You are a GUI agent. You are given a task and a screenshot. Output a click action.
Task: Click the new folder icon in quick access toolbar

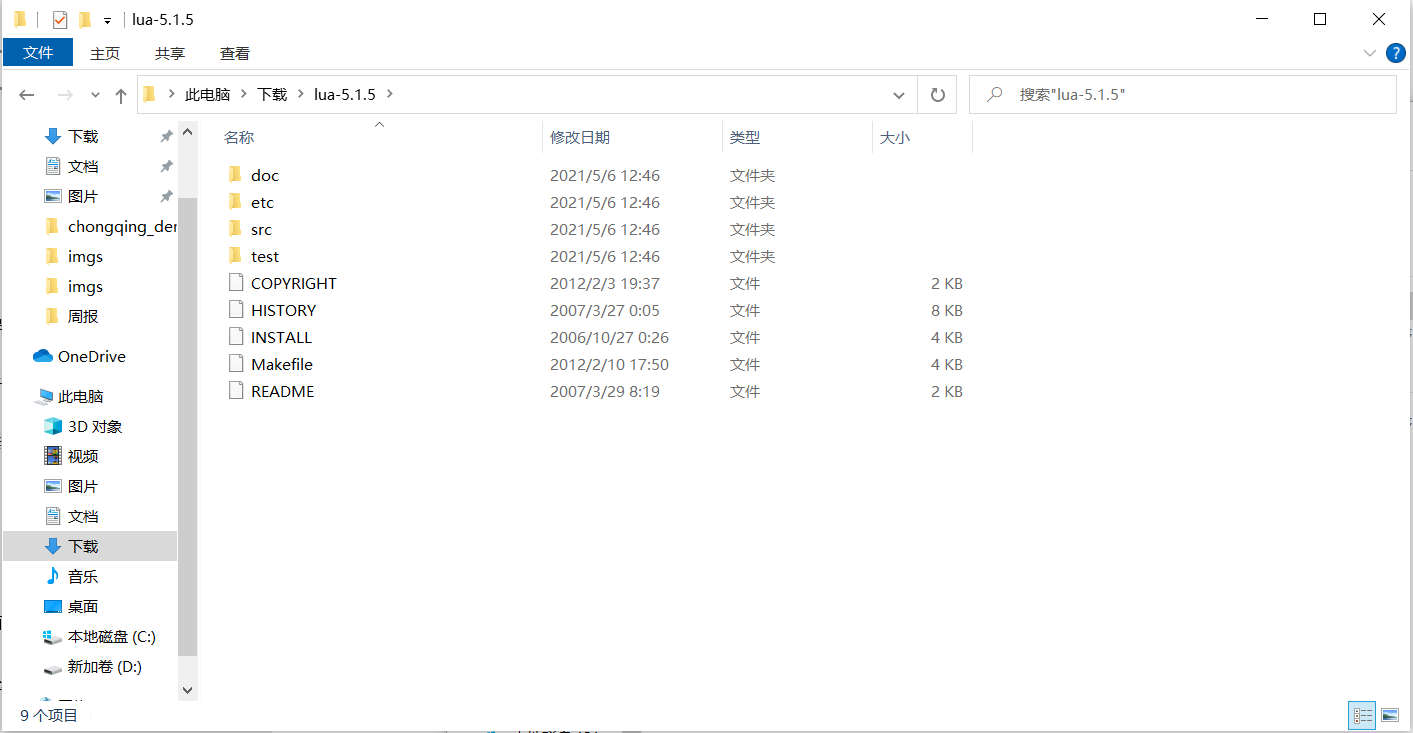coord(84,19)
